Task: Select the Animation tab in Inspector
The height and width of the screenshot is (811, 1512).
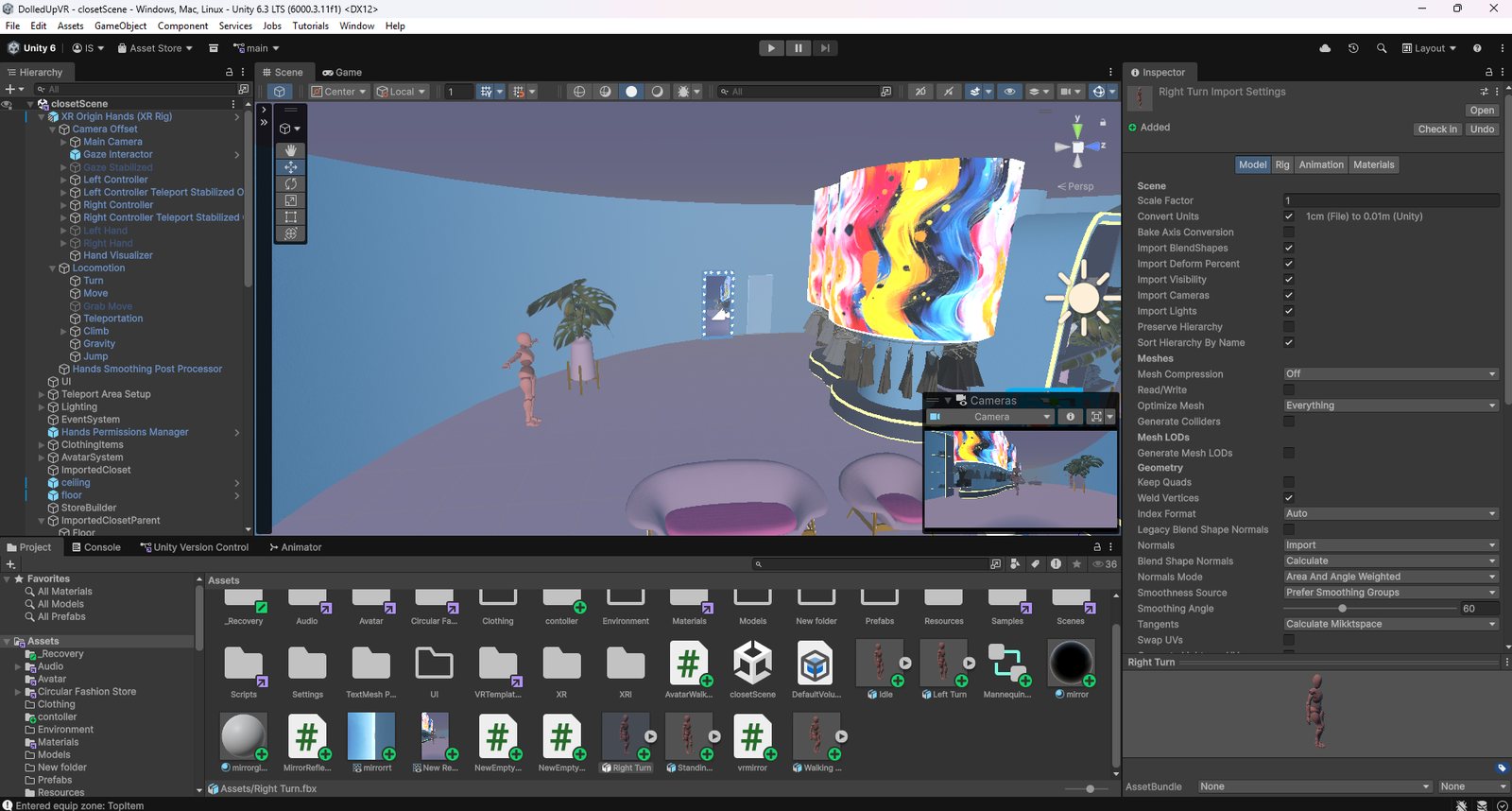Action: (x=1321, y=164)
